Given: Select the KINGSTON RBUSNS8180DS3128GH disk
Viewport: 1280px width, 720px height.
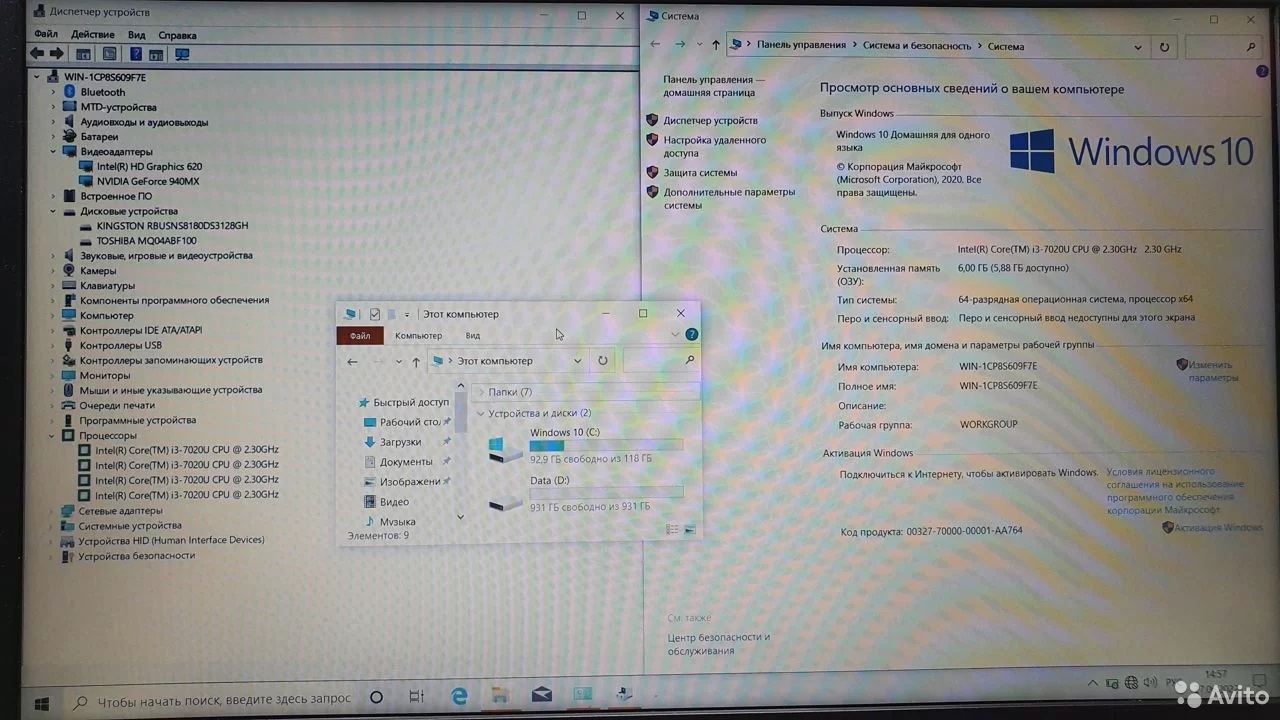Looking at the screenshot, I should 172,225.
